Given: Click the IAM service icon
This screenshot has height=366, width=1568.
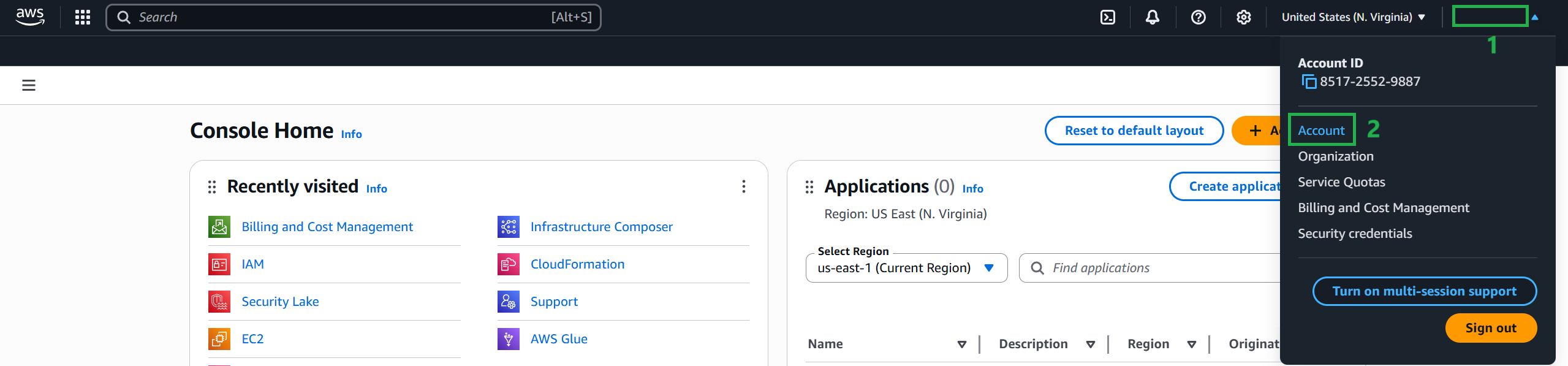Looking at the screenshot, I should tap(219, 264).
